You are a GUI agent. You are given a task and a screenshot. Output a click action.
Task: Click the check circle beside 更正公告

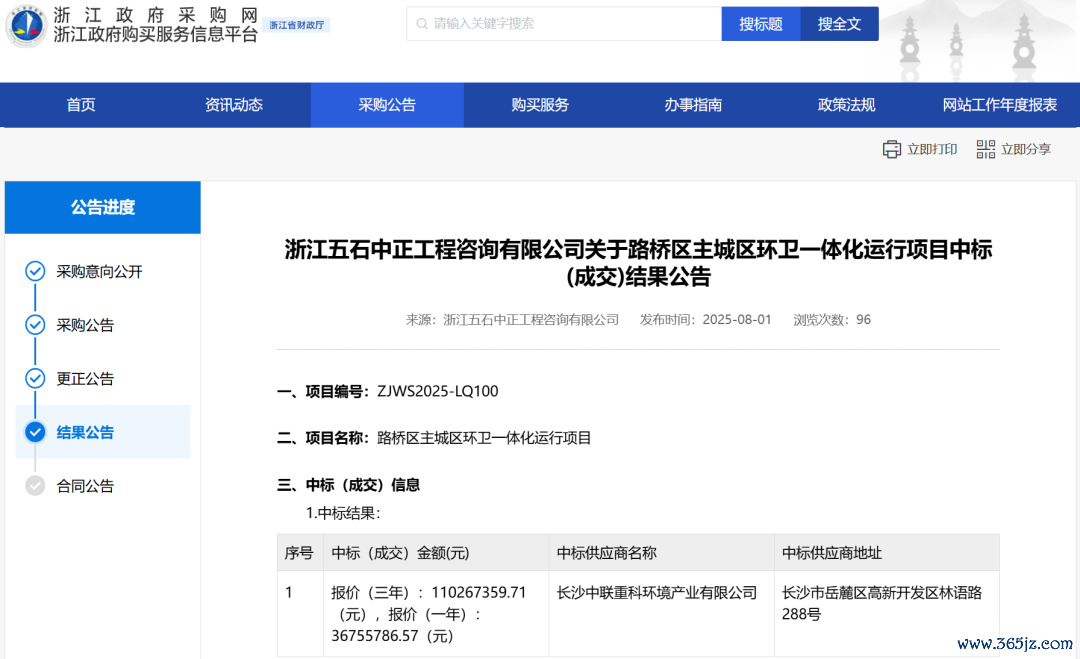35,379
